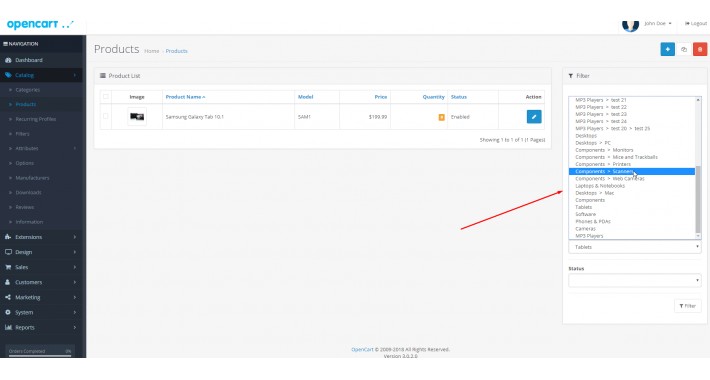The width and height of the screenshot is (710, 380).
Task: Edit the Samsung Galaxy Tab 10.1 product
Action: point(534,116)
